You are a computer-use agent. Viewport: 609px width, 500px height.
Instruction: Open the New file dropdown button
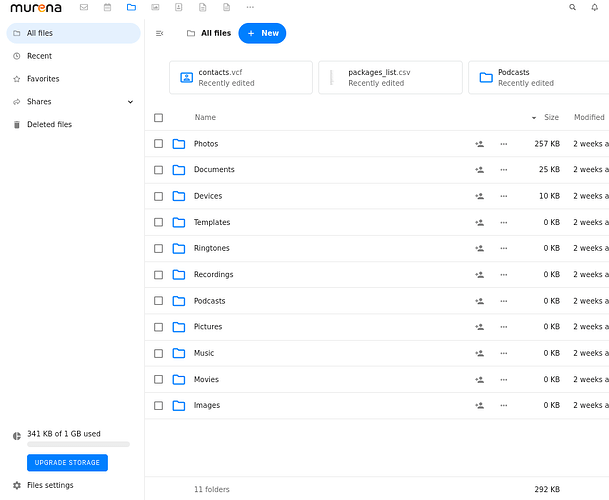262,33
